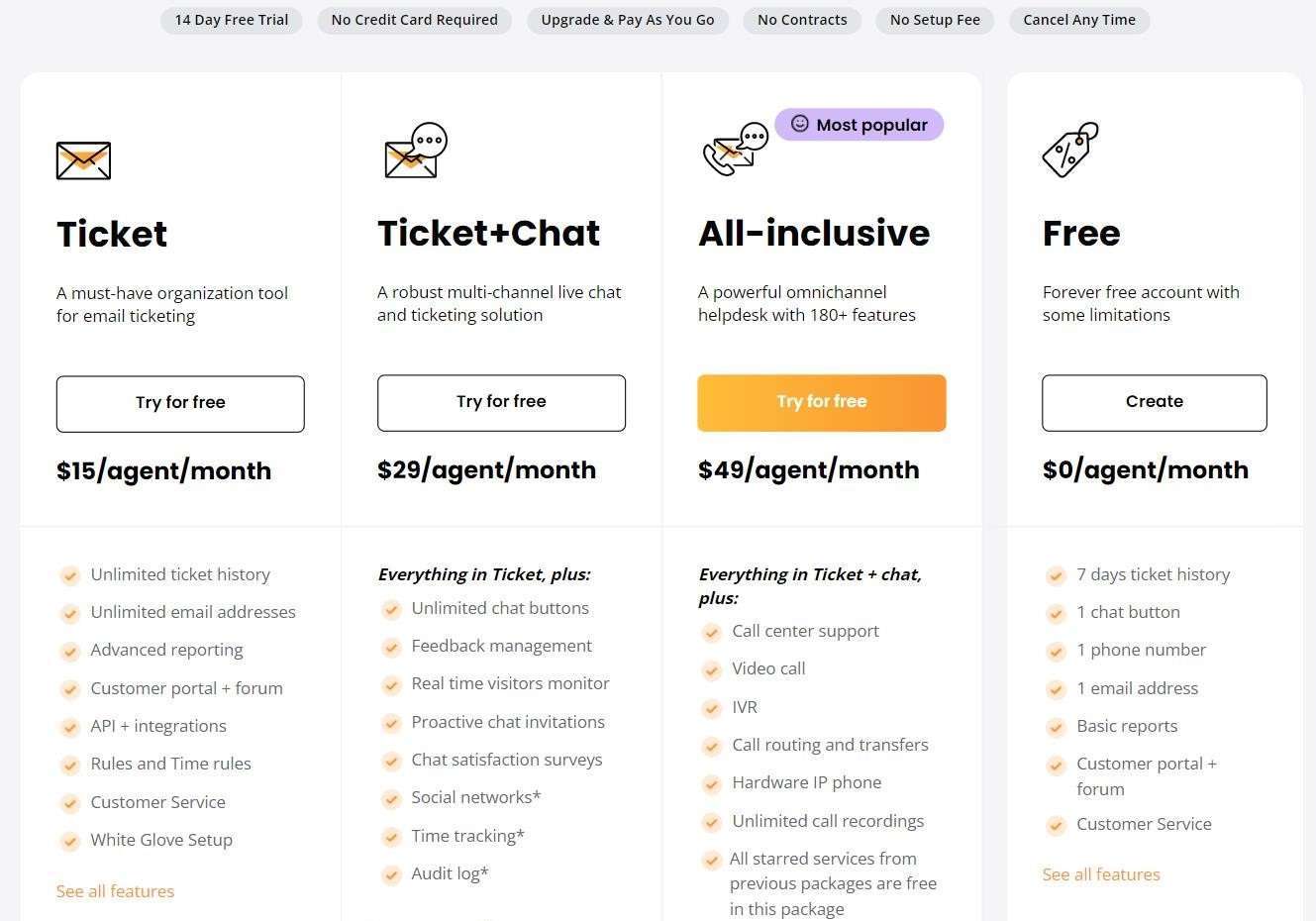Click the Ticket plan envelope icon
This screenshot has height=921, width=1316.
click(x=83, y=160)
